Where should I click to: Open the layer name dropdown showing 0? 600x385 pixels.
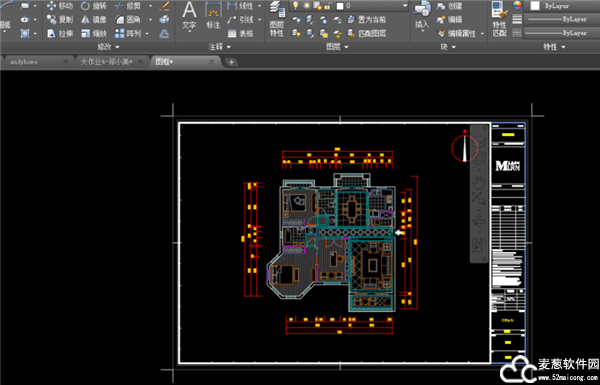tap(371, 6)
